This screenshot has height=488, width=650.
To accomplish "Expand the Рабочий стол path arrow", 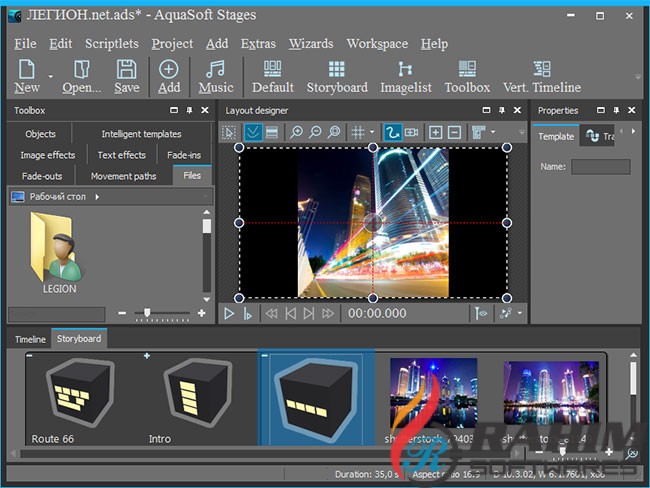I will pyautogui.click(x=97, y=197).
